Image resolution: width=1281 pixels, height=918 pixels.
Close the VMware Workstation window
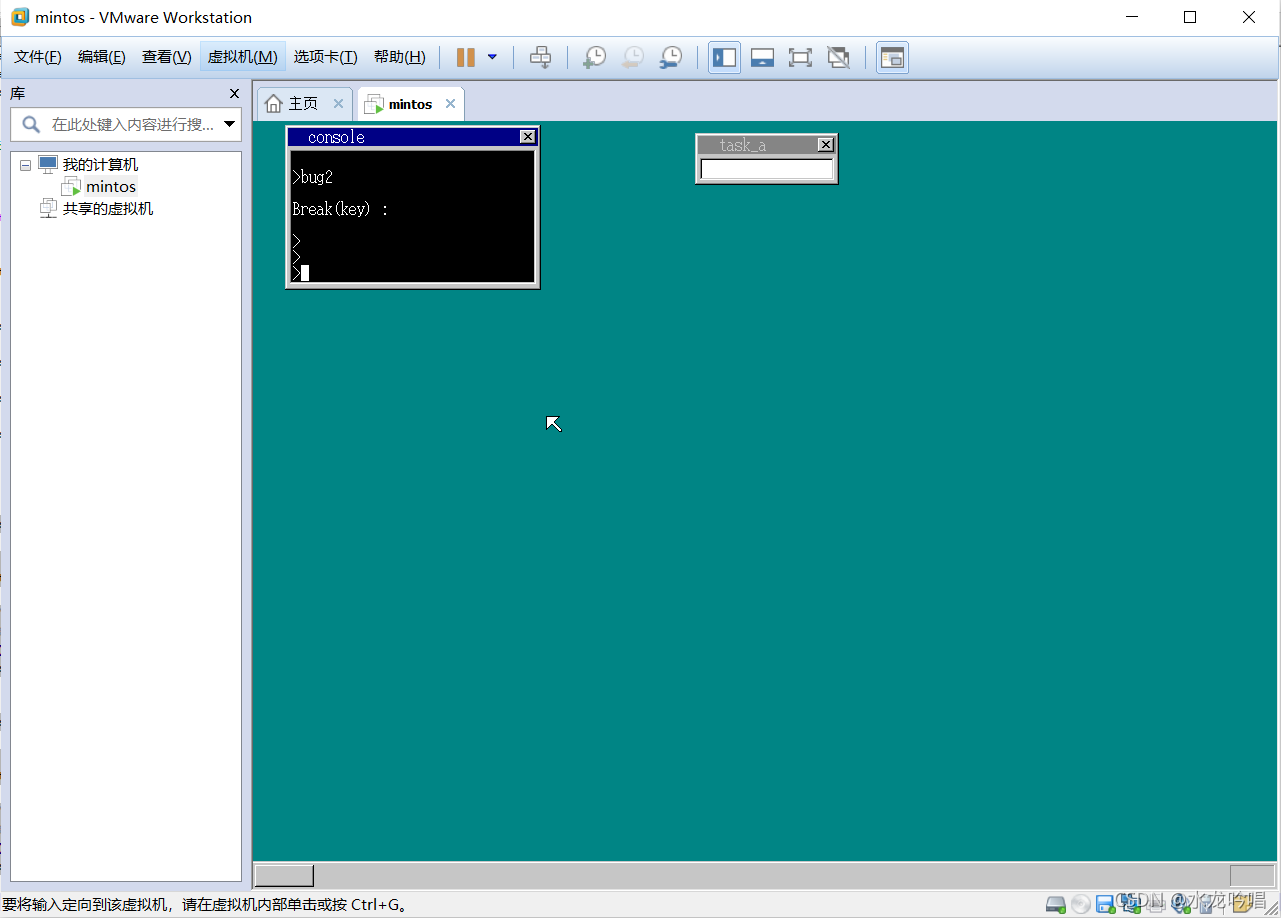tap(1249, 17)
